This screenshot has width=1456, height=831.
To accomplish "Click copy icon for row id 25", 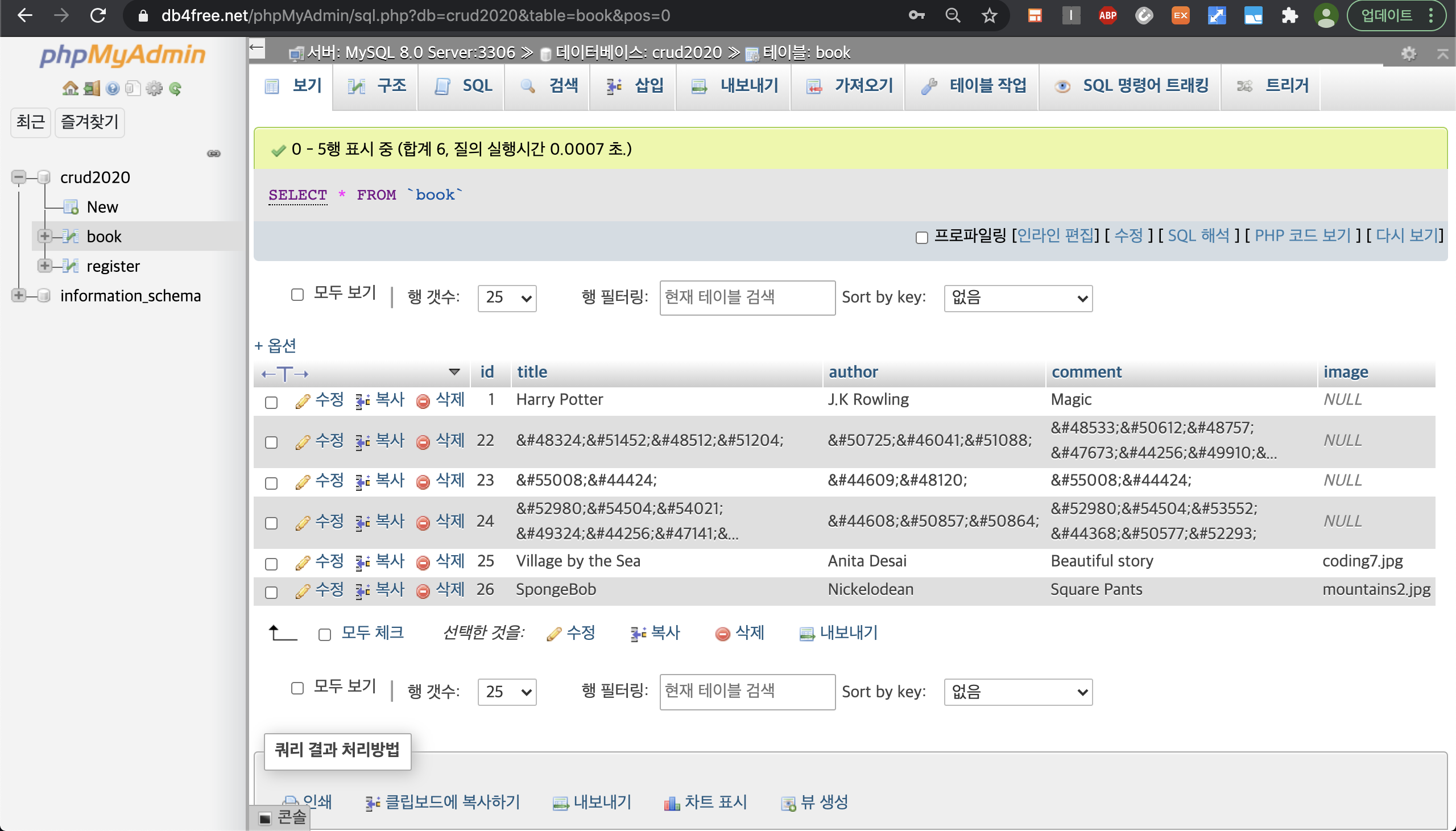I will [x=362, y=563].
